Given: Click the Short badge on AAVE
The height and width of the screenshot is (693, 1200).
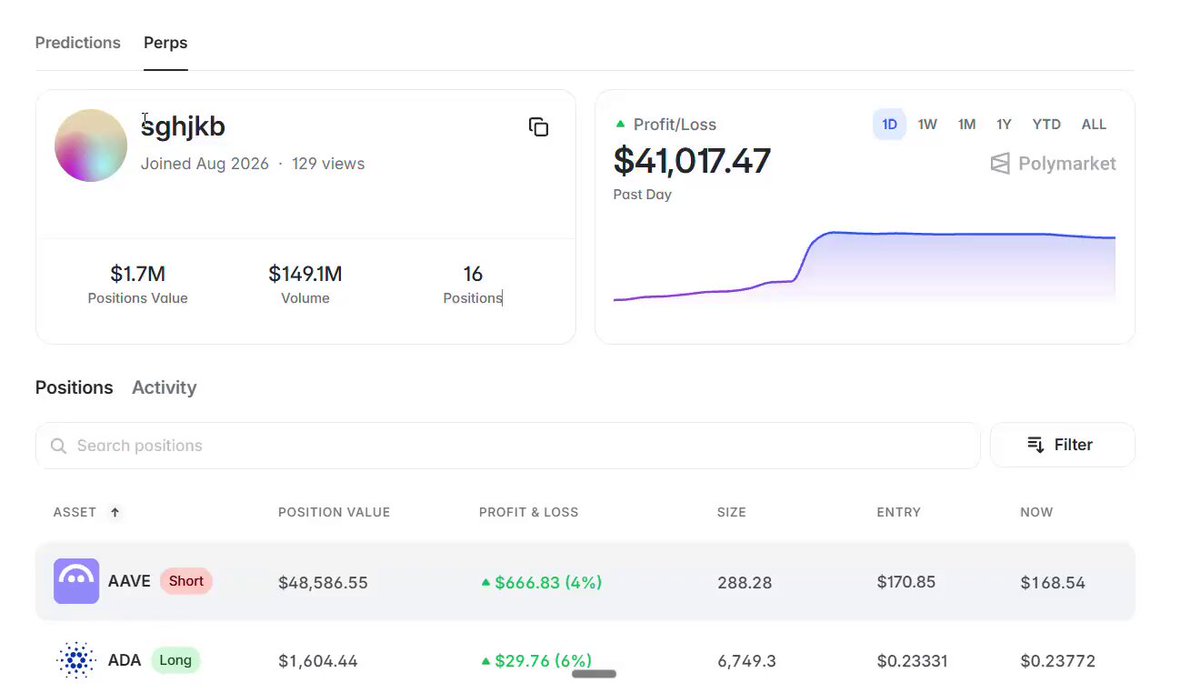Looking at the screenshot, I should pyautogui.click(x=186, y=581).
